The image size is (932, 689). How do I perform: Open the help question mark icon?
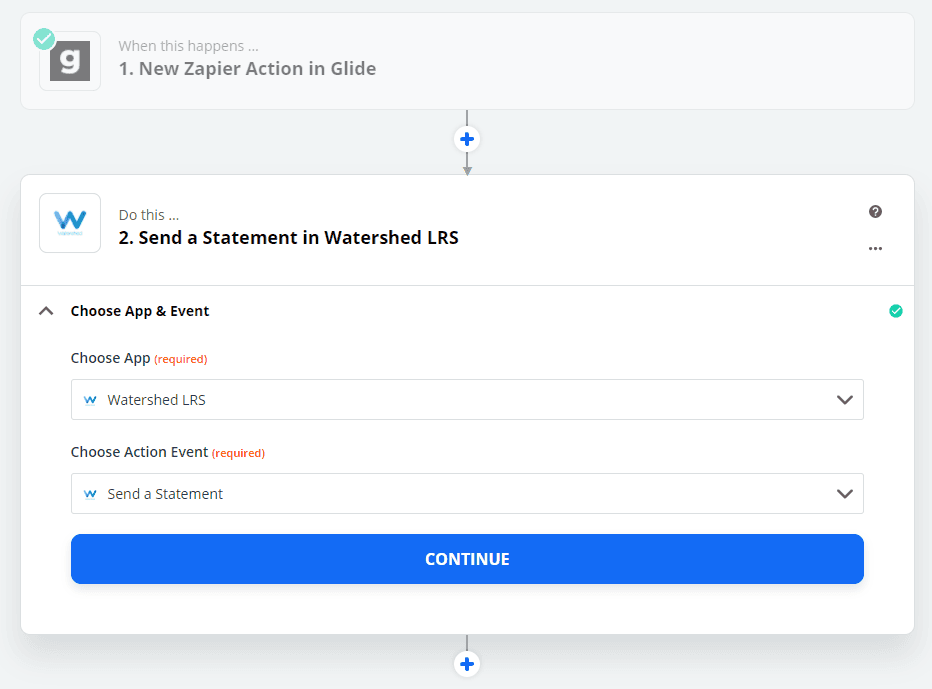(875, 212)
